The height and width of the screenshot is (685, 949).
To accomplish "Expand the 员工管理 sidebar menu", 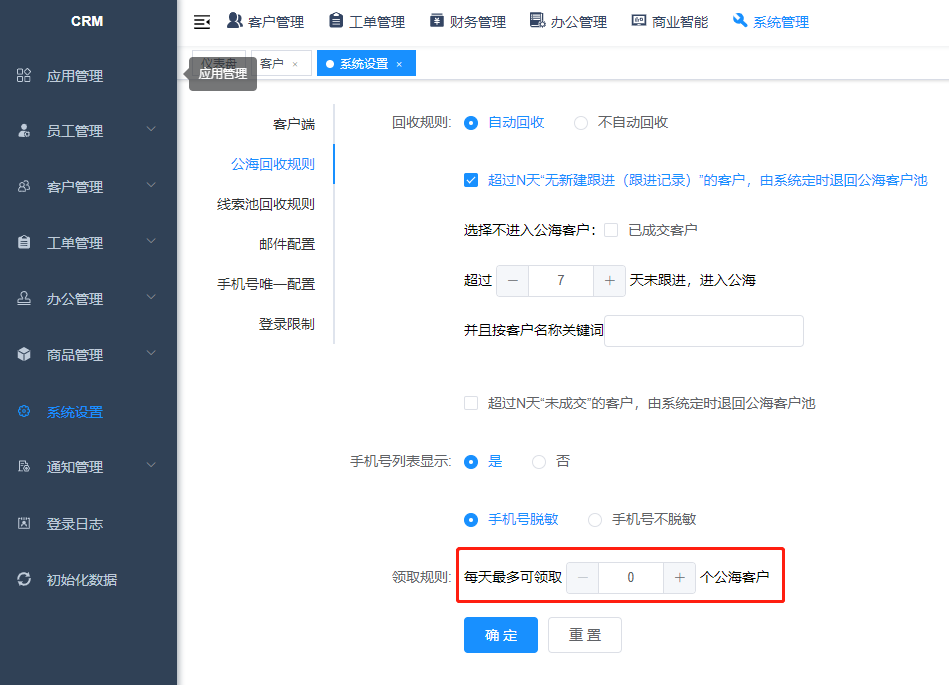I will coord(150,130).
